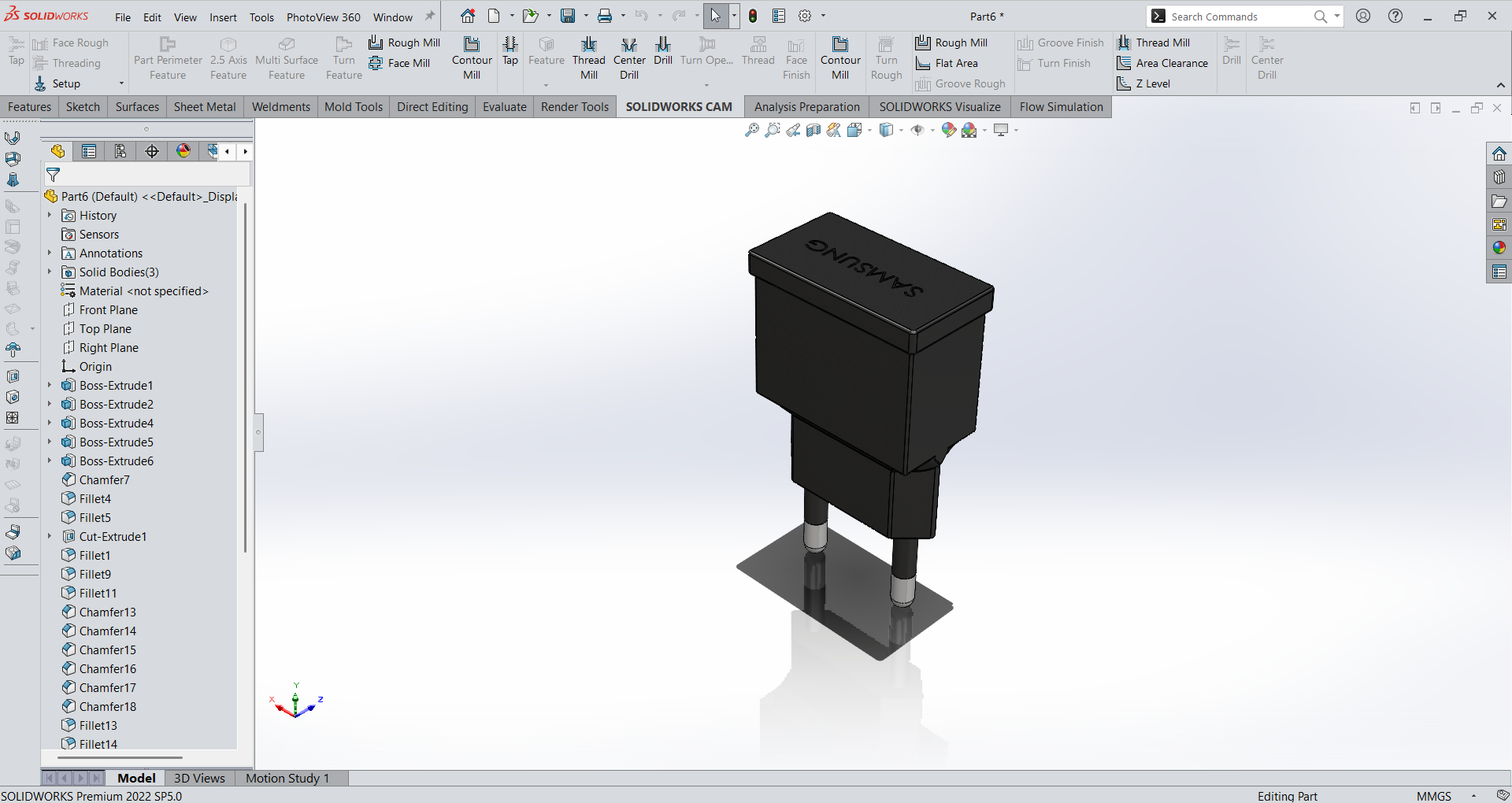Image resolution: width=1512 pixels, height=803 pixels.
Task: Open Custom Properties in task pane
Action: click(1499, 272)
